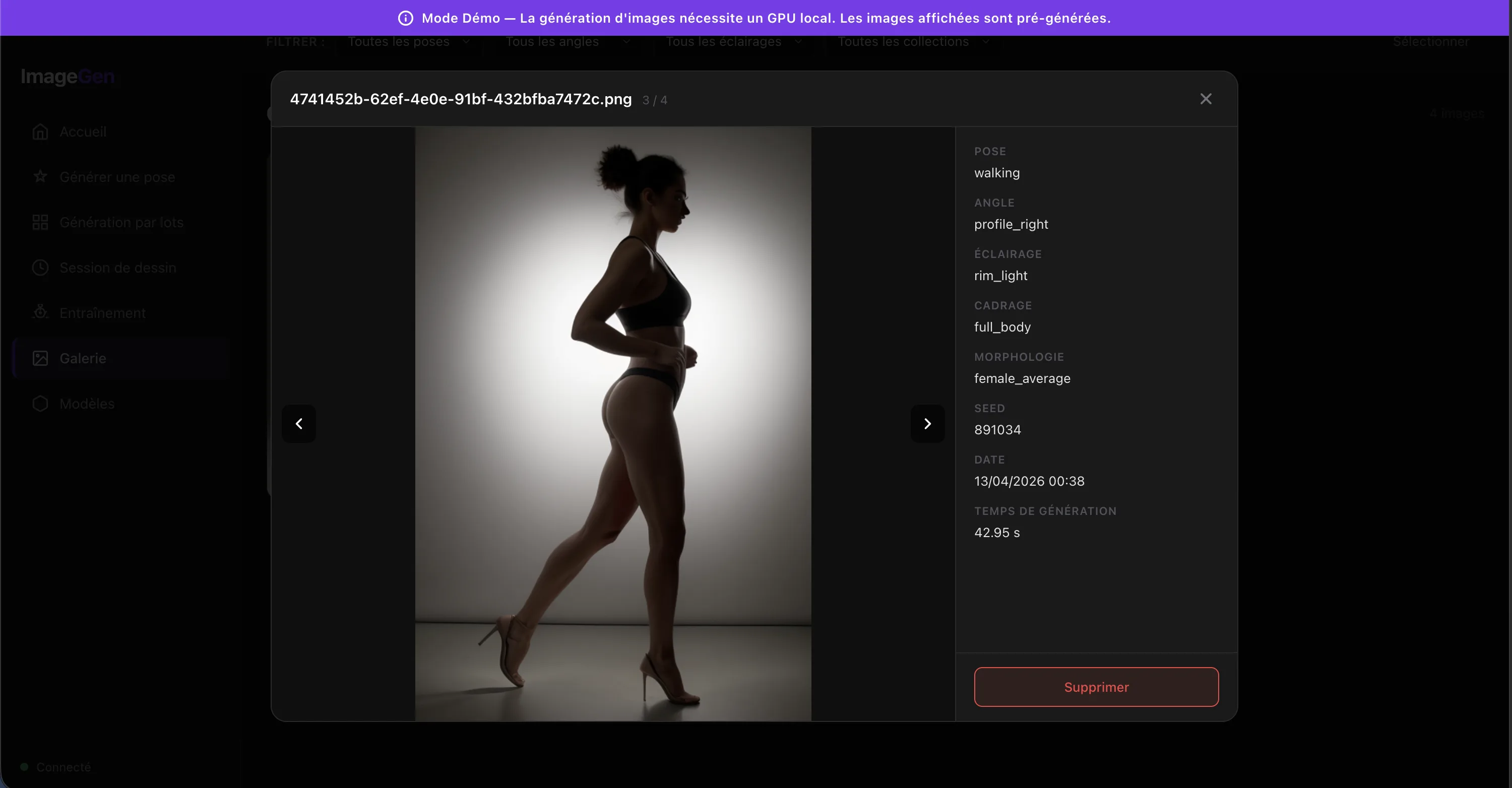Delete image with the Supprimer button
The image size is (1512, 788).
[1096, 687]
